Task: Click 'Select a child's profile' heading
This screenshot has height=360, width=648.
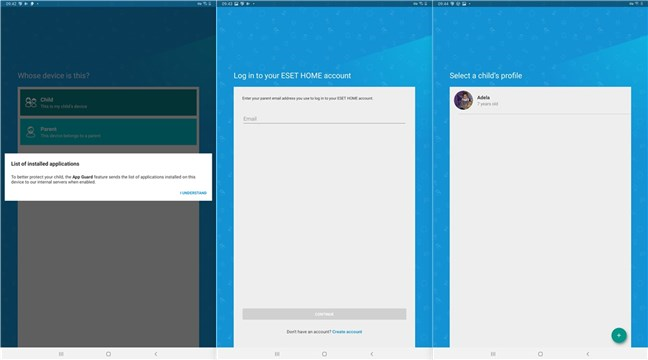Action: (486, 76)
